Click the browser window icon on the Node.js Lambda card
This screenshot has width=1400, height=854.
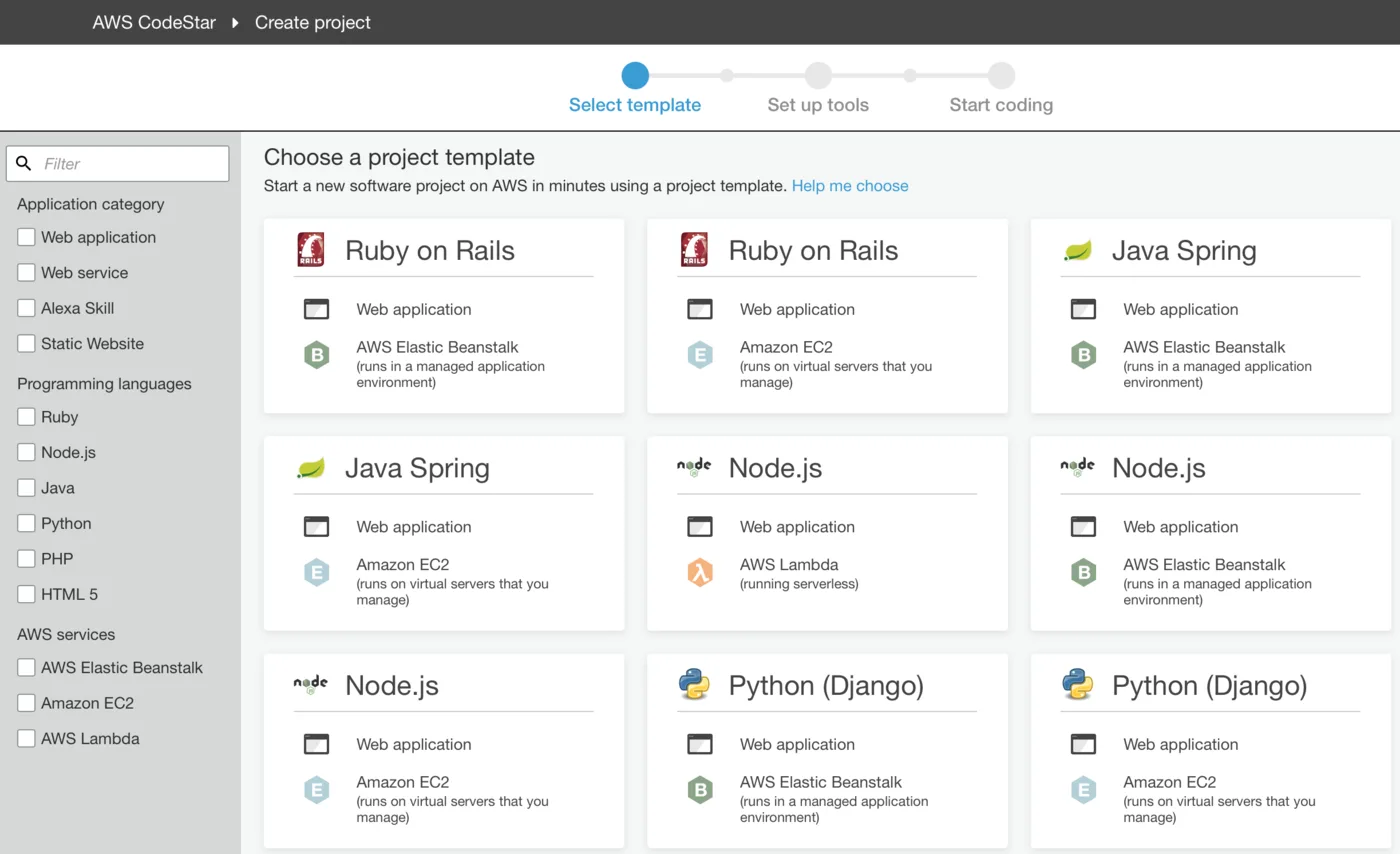click(700, 527)
